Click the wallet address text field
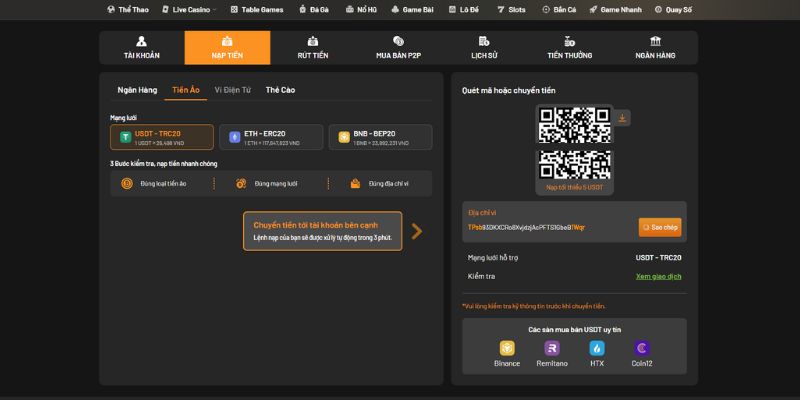The height and width of the screenshot is (400, 800). pos(545,227)
